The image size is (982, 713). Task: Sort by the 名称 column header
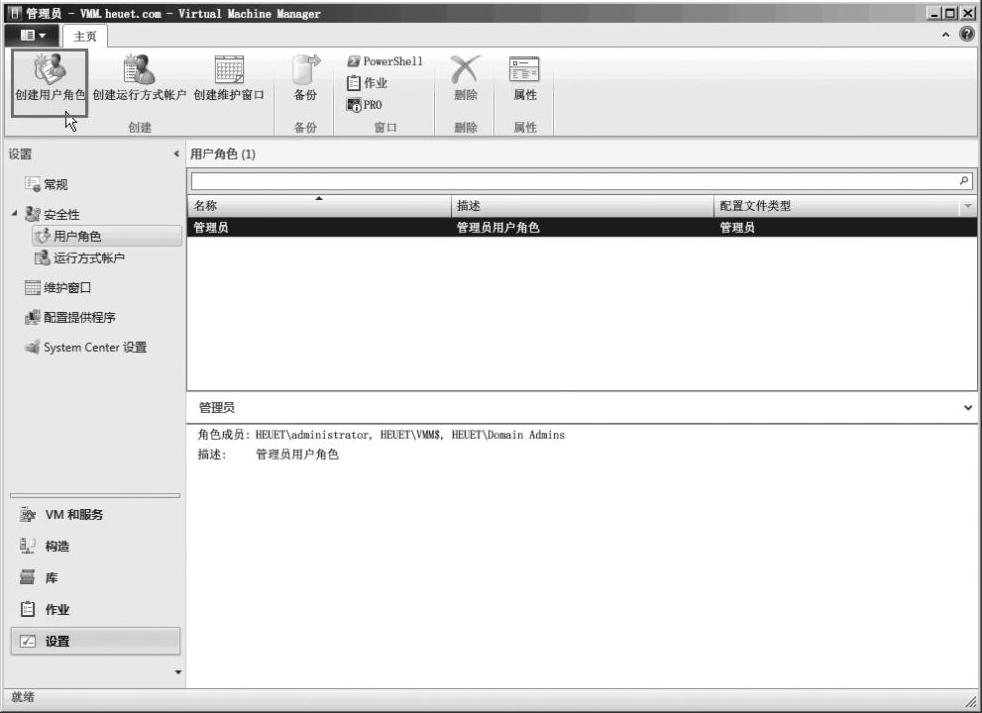(319, 206)
